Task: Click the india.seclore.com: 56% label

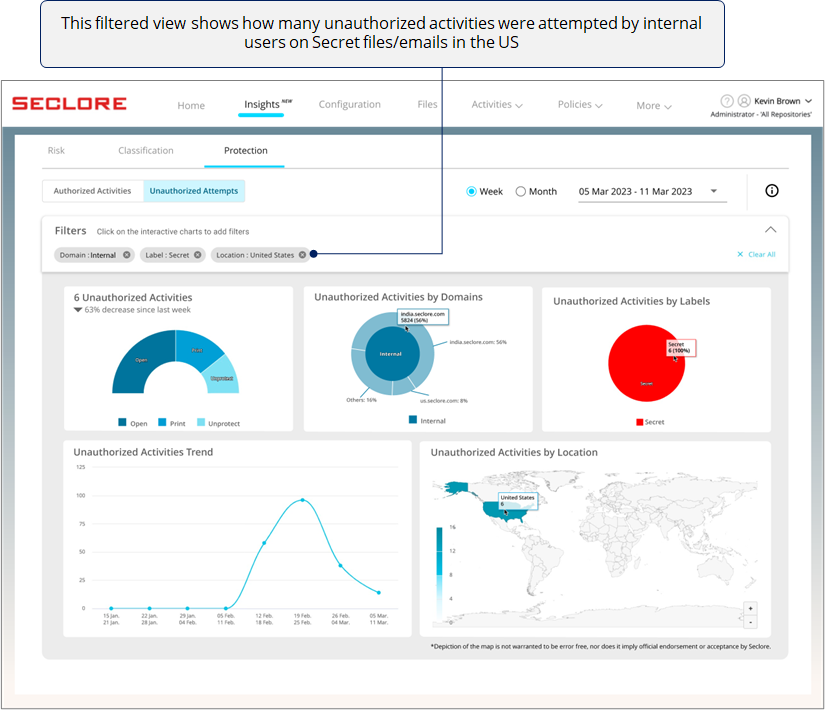Action: [x=478, y=342]
